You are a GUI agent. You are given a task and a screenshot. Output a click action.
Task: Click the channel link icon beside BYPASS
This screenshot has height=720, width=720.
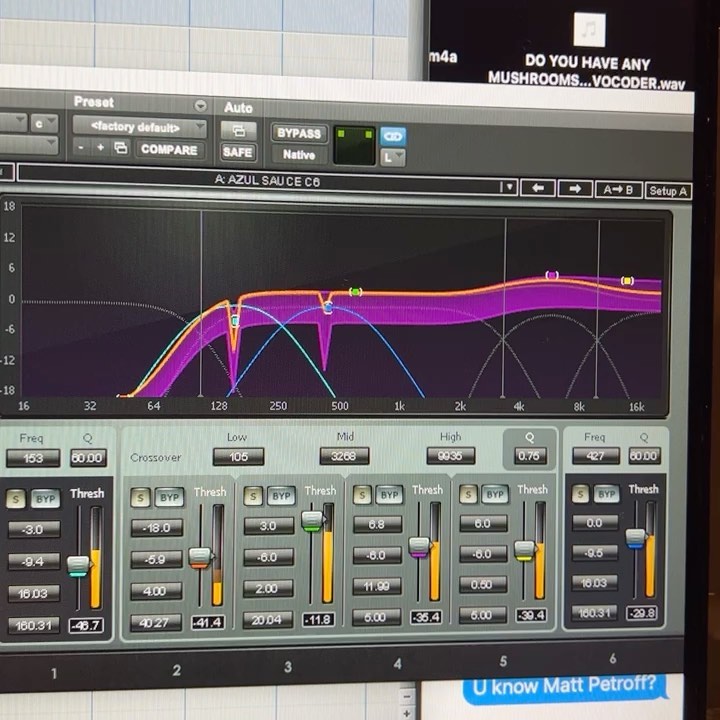(393, 135)
